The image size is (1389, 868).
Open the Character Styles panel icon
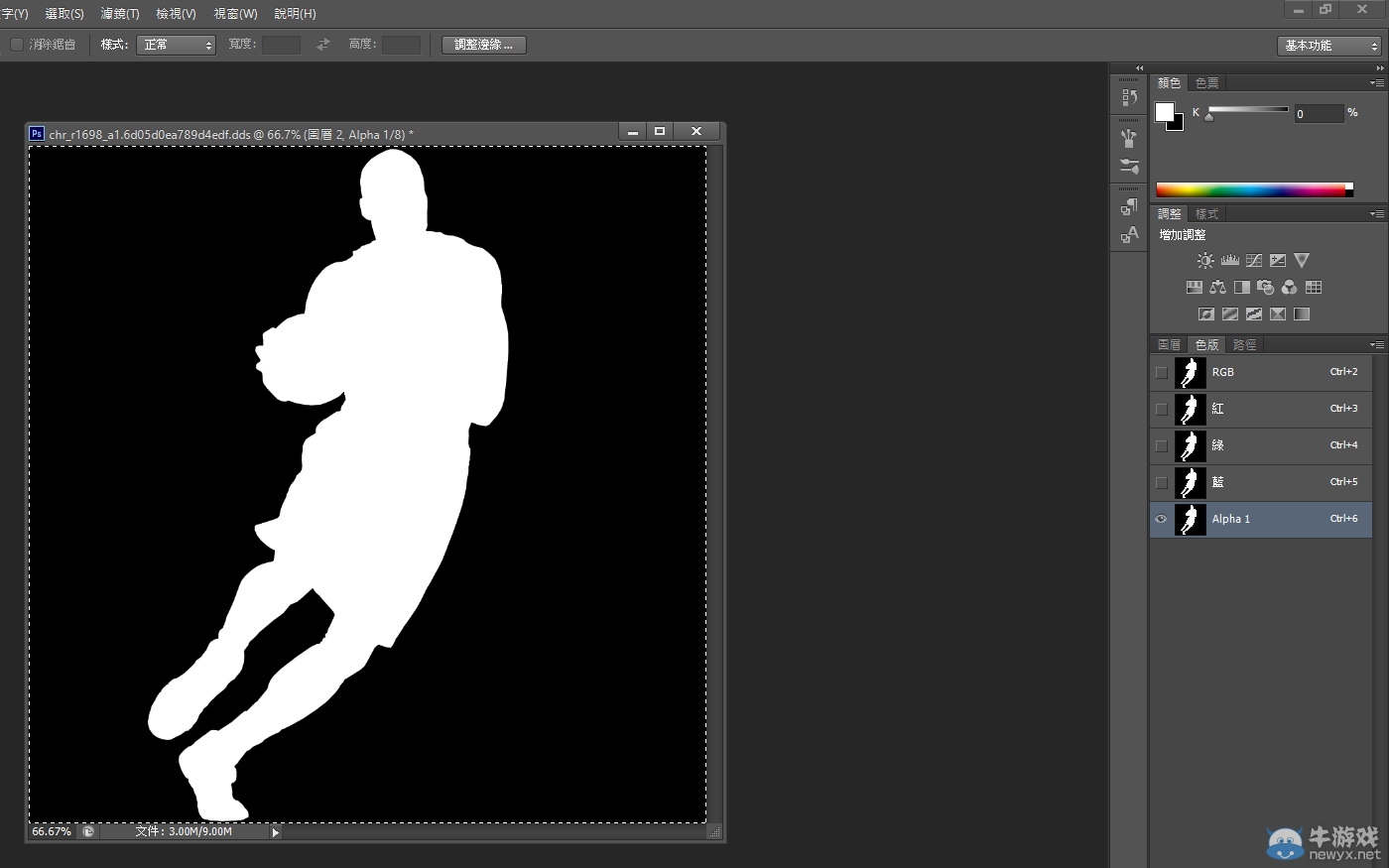point(1129,235)
